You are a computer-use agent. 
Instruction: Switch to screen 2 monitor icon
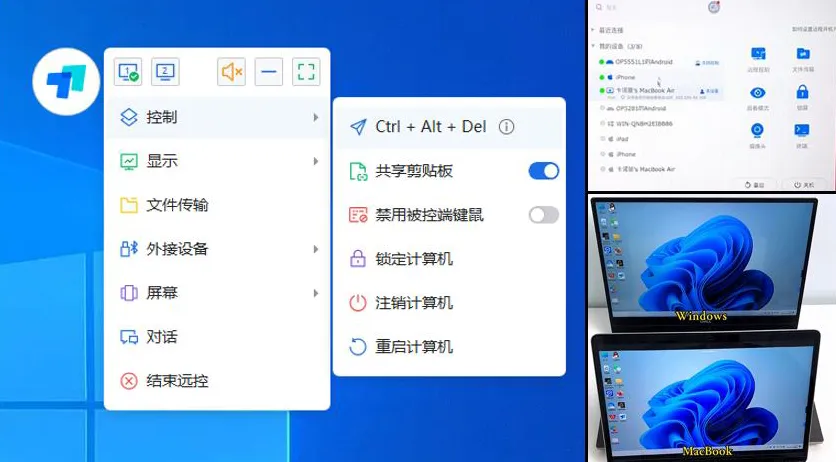click(165, 71)
